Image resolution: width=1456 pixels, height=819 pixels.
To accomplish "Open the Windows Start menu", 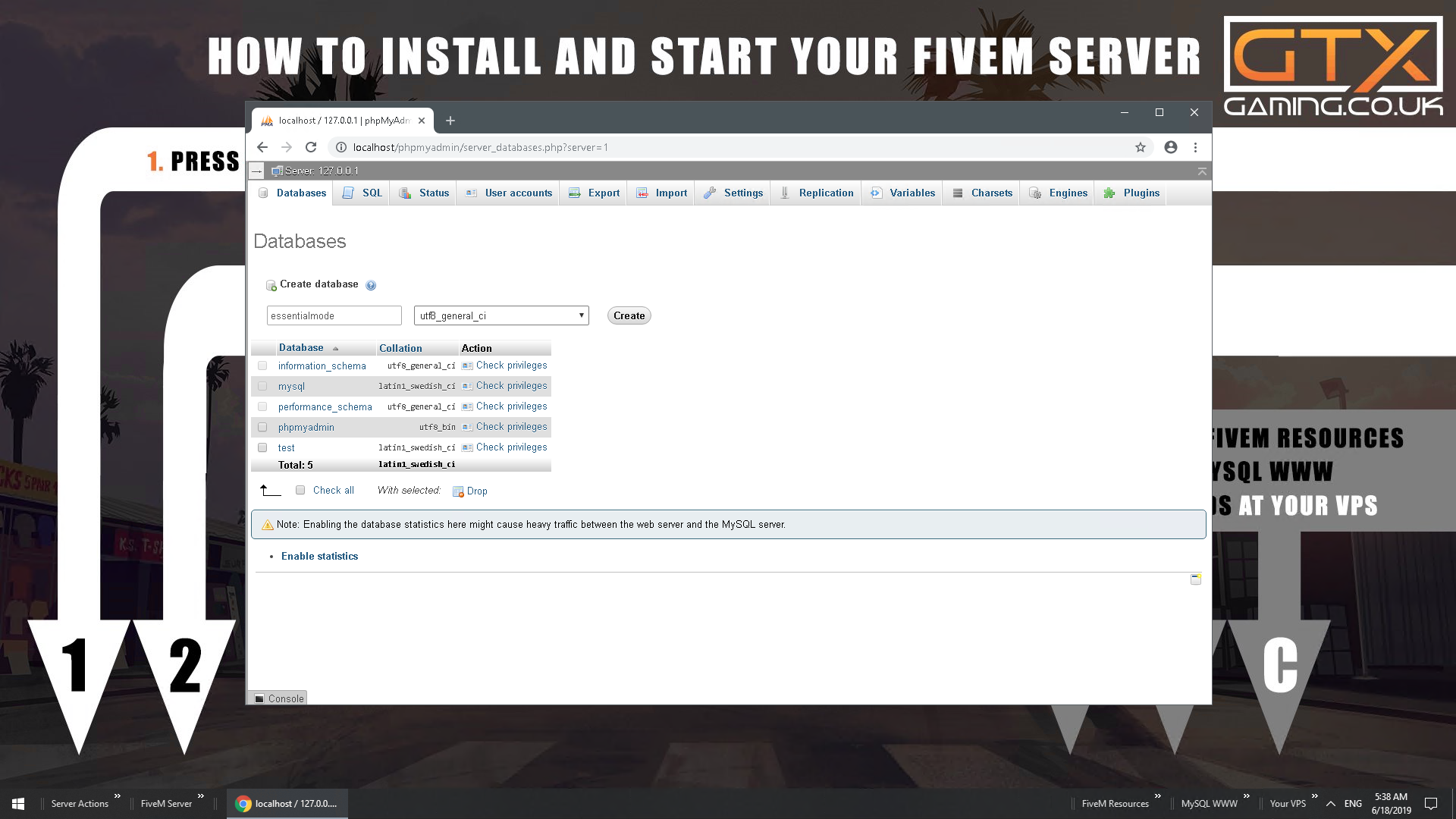I will (x=18, y=804).
